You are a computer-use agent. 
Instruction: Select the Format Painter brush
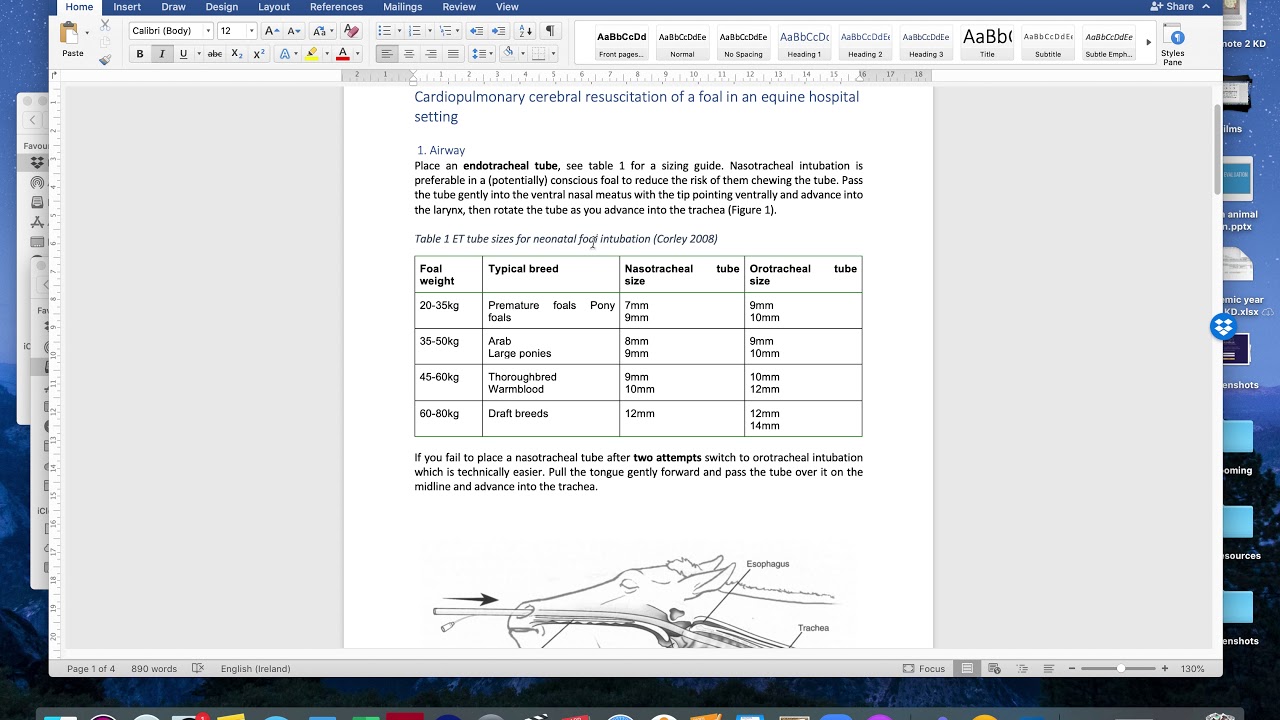click(105, 60)
